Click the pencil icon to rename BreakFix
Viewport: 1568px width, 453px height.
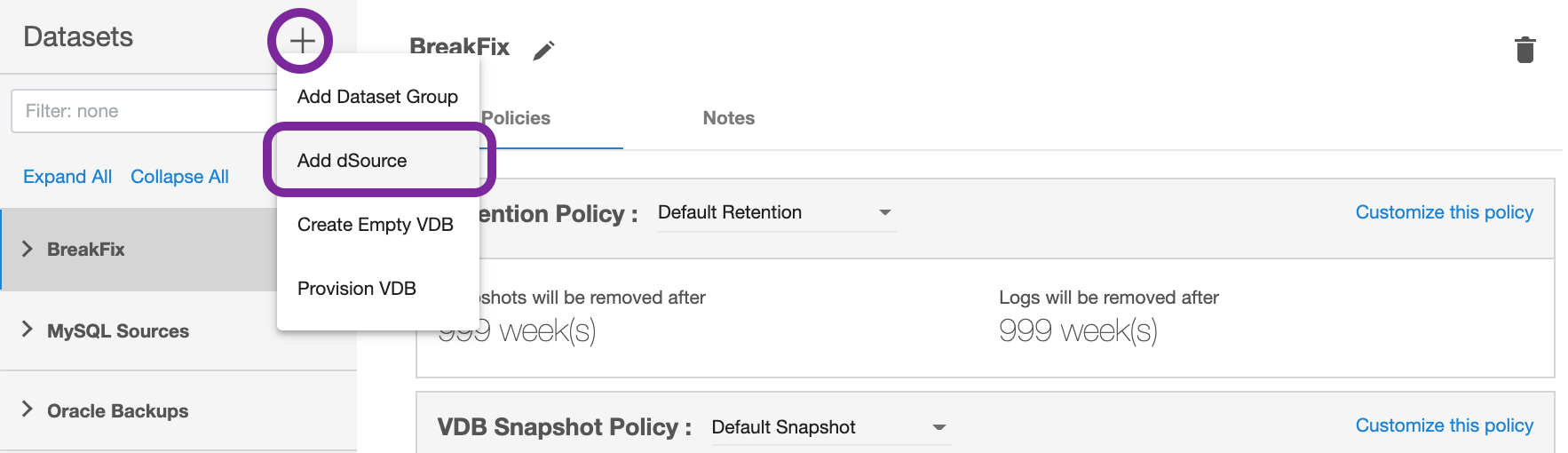tap(543, 51)
